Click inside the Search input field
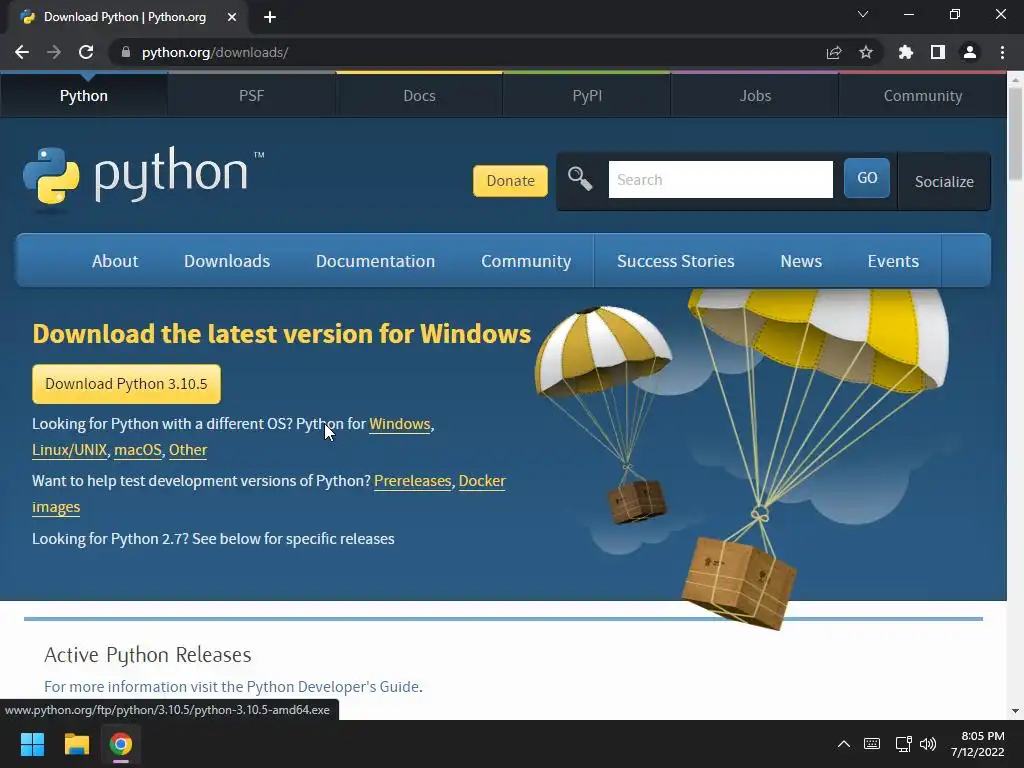Viewport: 1024px width, 768px height. (x=720, y=180)
